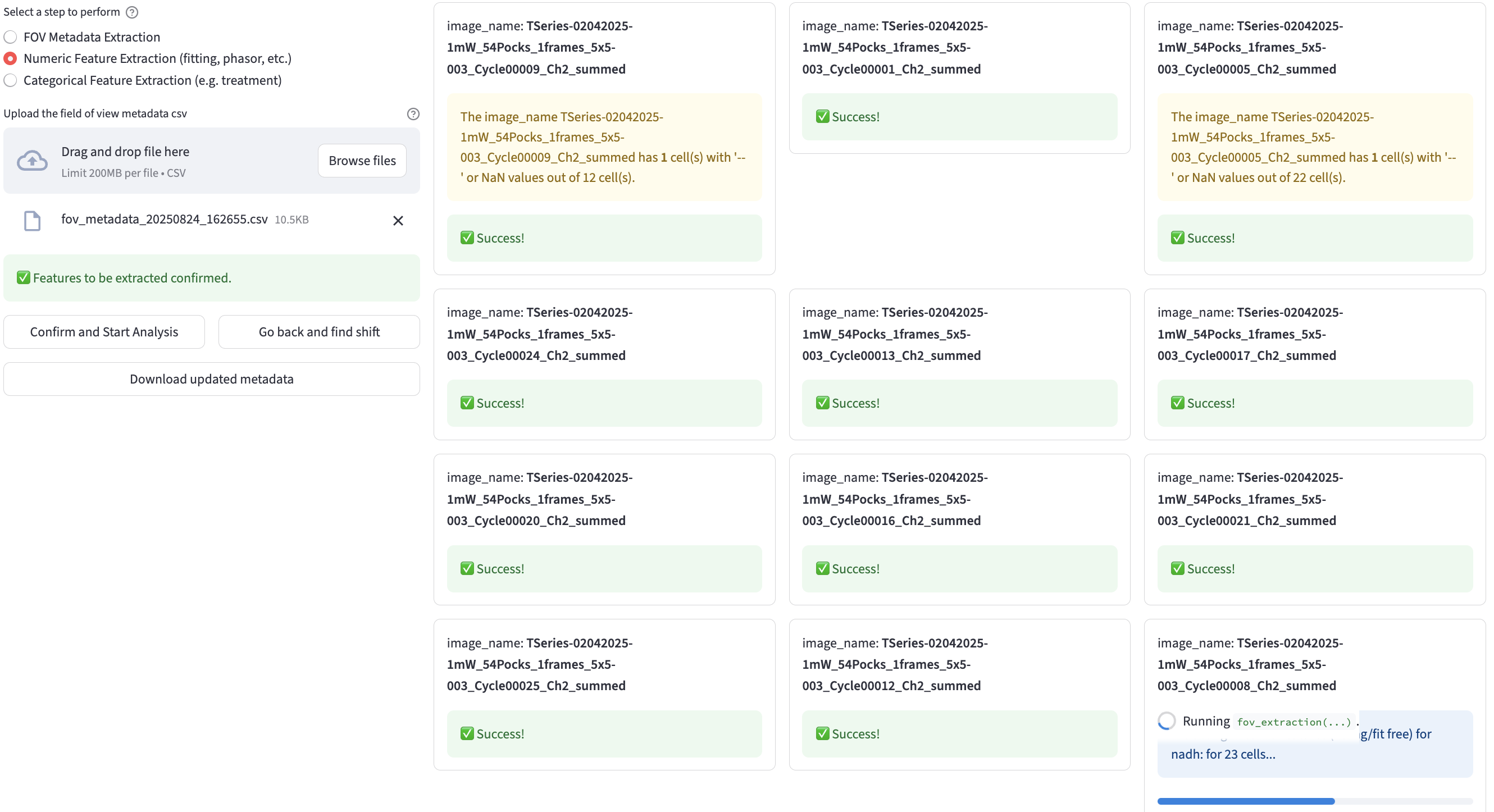Screen dimensions: 1494x812
Task: Select Categorical Feature Extraction option
Action: (x=11, y=81)
